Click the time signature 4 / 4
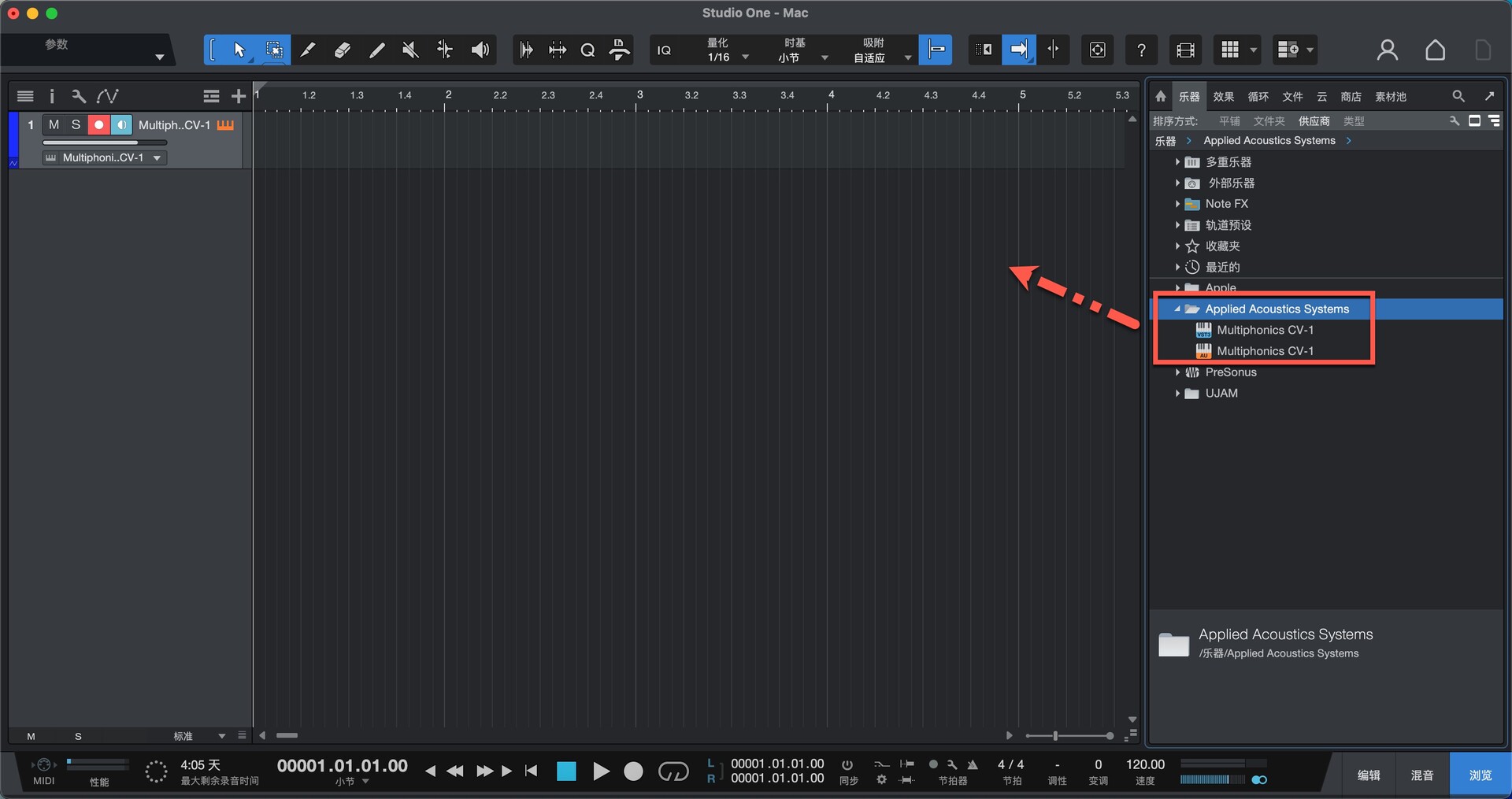 pos(1010,764)
